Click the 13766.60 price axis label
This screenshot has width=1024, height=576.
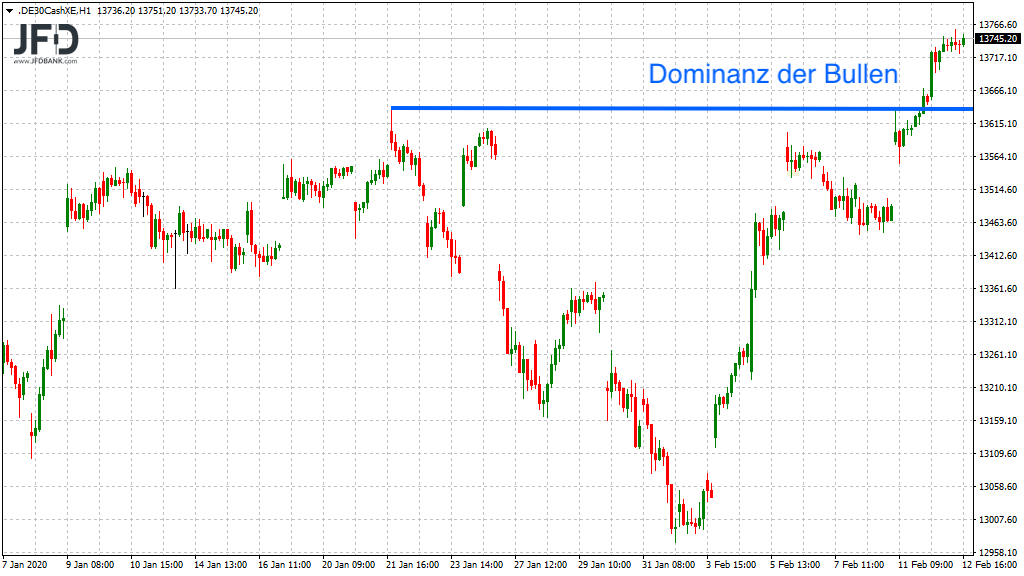pos(997,24)
